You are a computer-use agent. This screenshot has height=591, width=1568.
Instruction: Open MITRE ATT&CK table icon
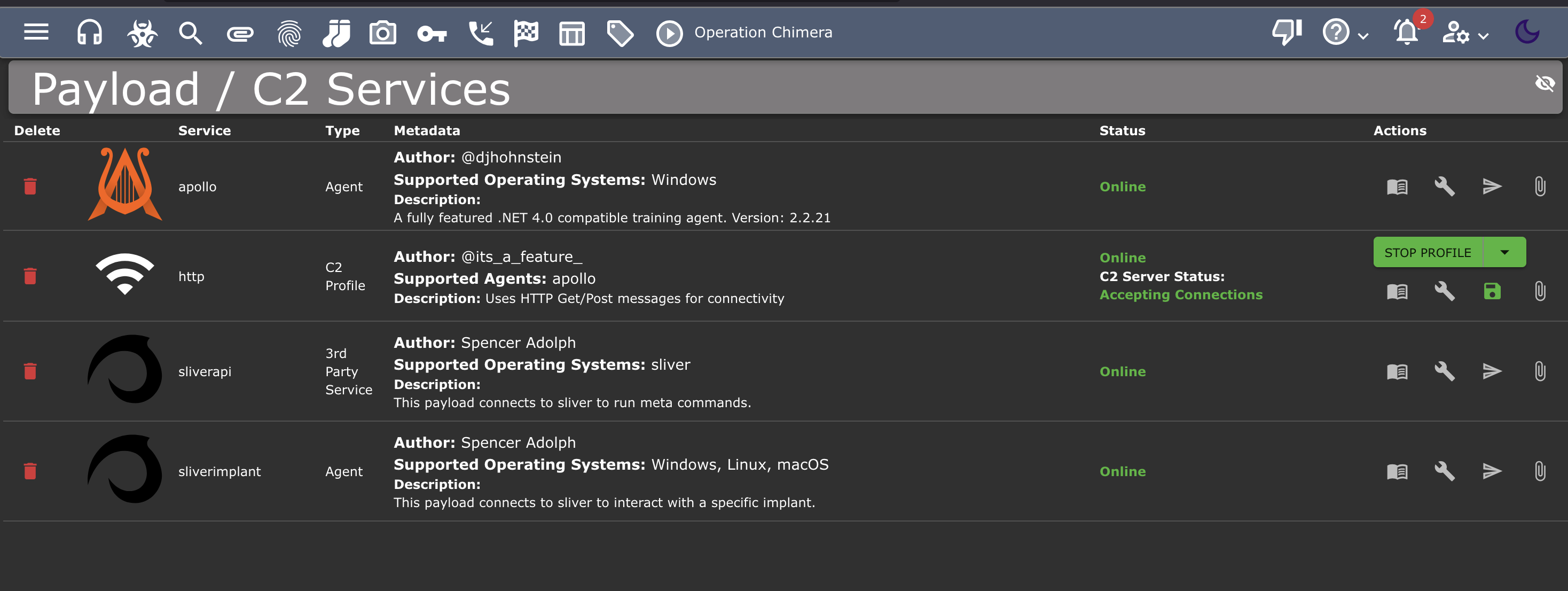571,34
